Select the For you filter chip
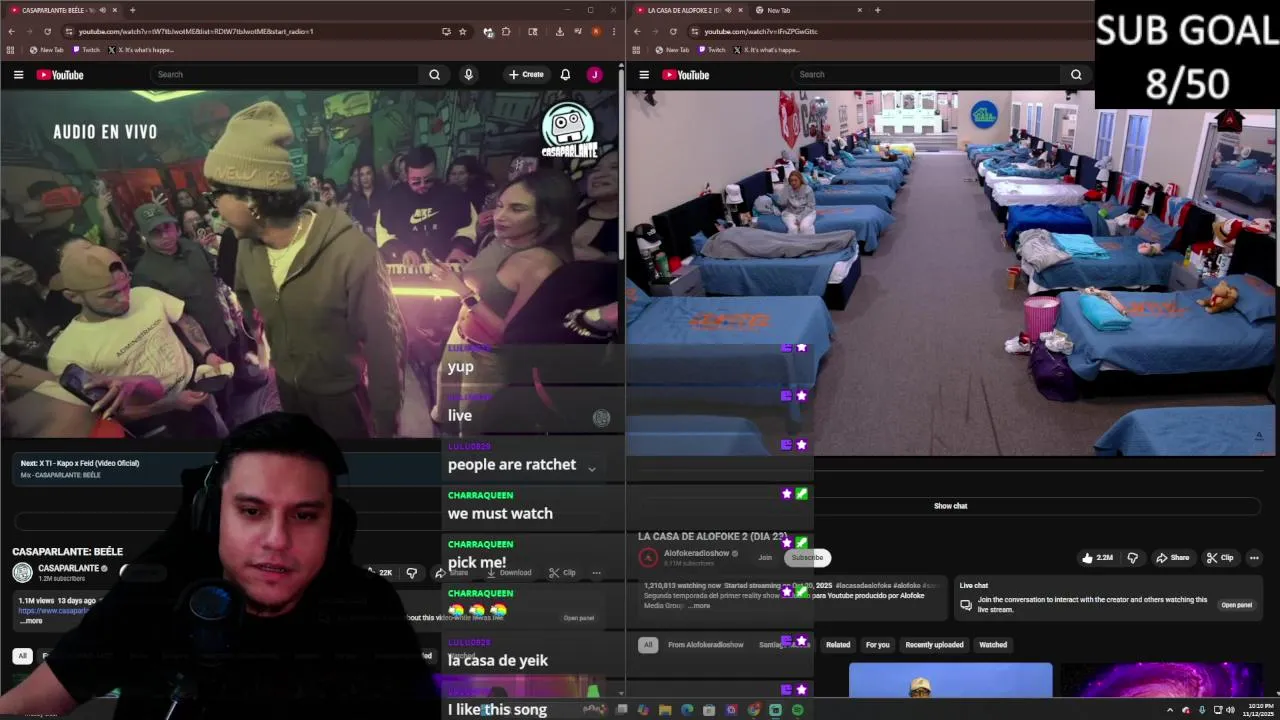Viewport: 1280px width, 720px height. 877,645
